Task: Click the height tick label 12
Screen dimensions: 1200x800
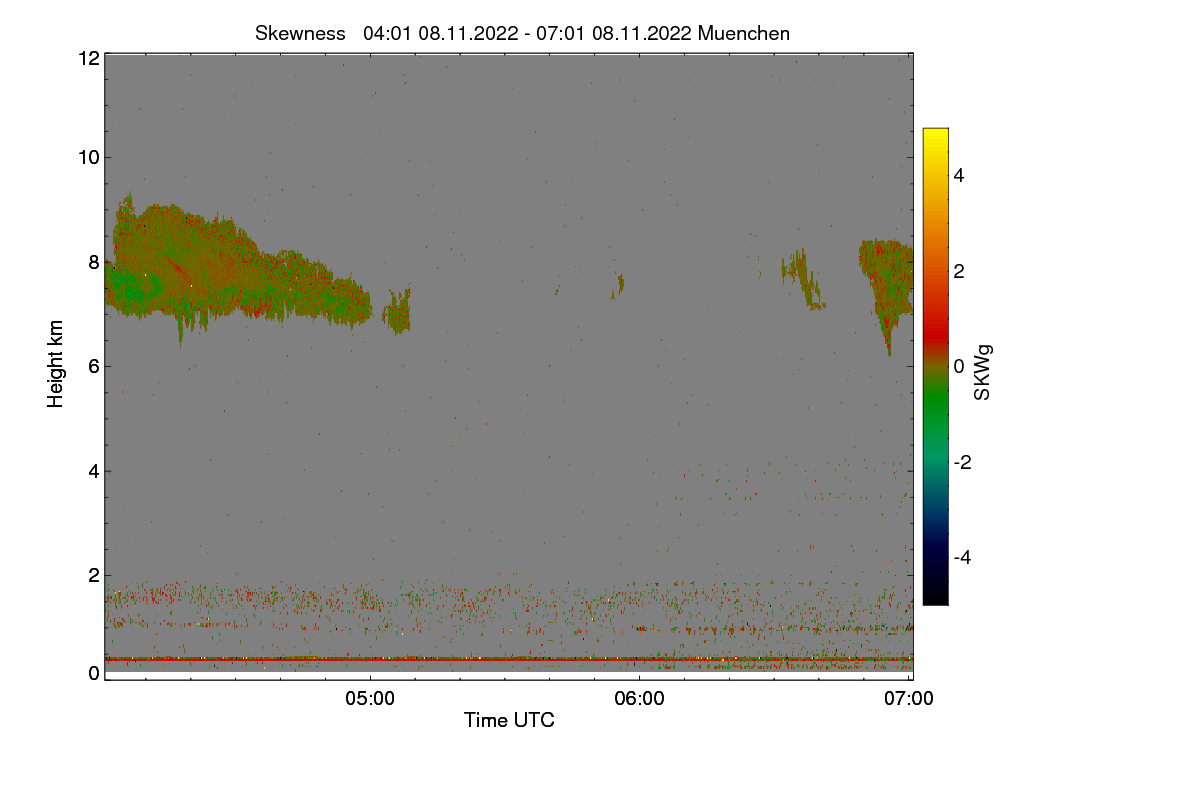Action: point(88,58)
